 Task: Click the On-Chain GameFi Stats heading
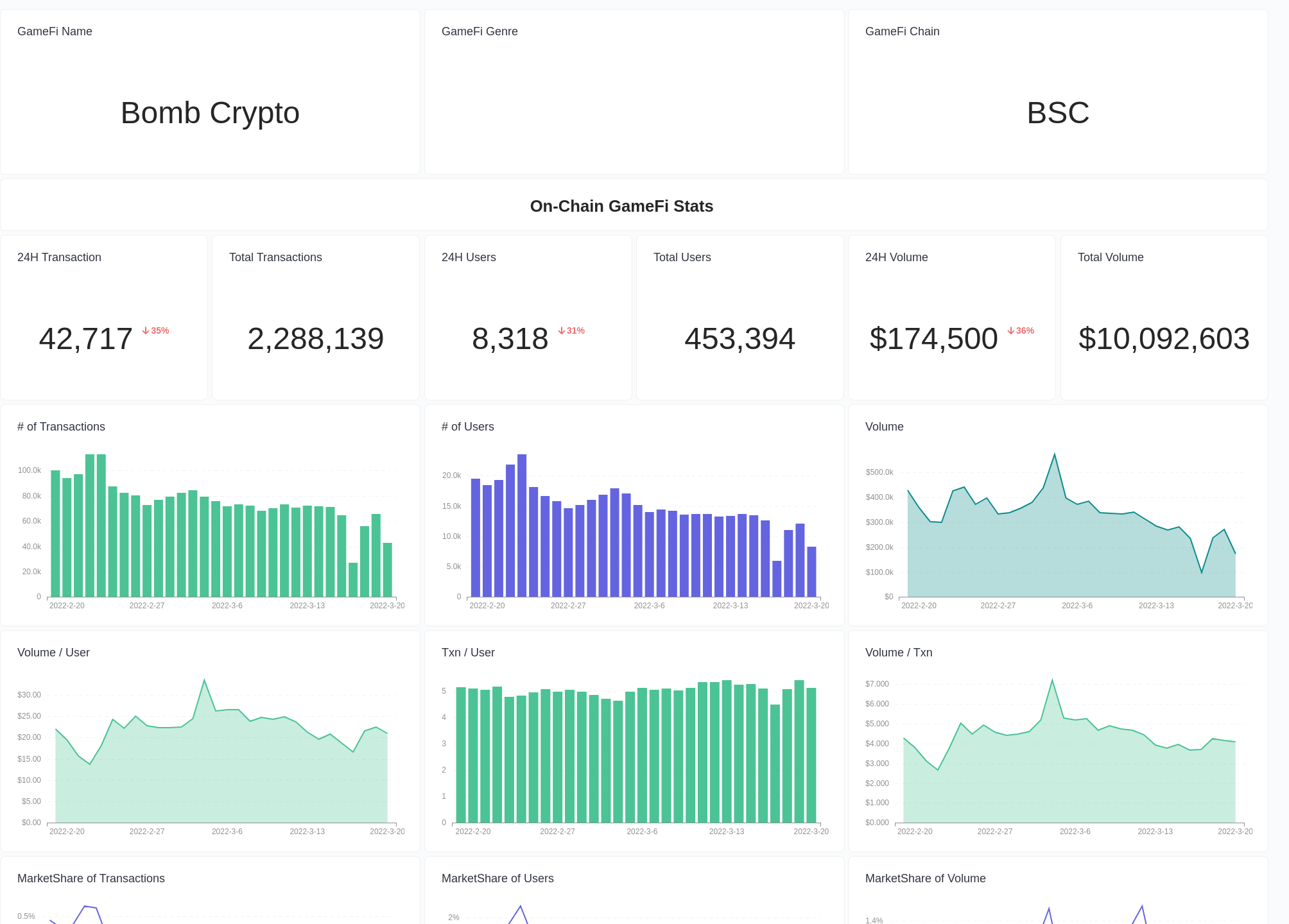(x=621, y=206)
